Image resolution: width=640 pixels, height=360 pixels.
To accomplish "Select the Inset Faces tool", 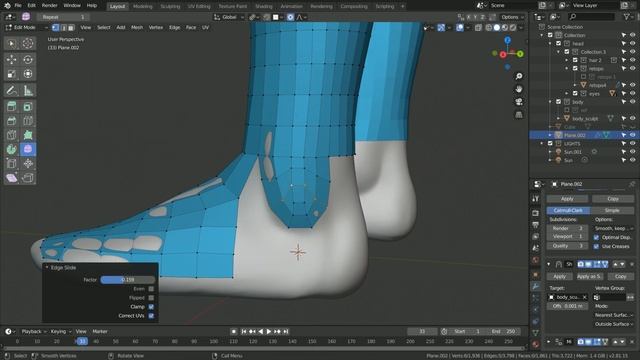I will 28,107.
